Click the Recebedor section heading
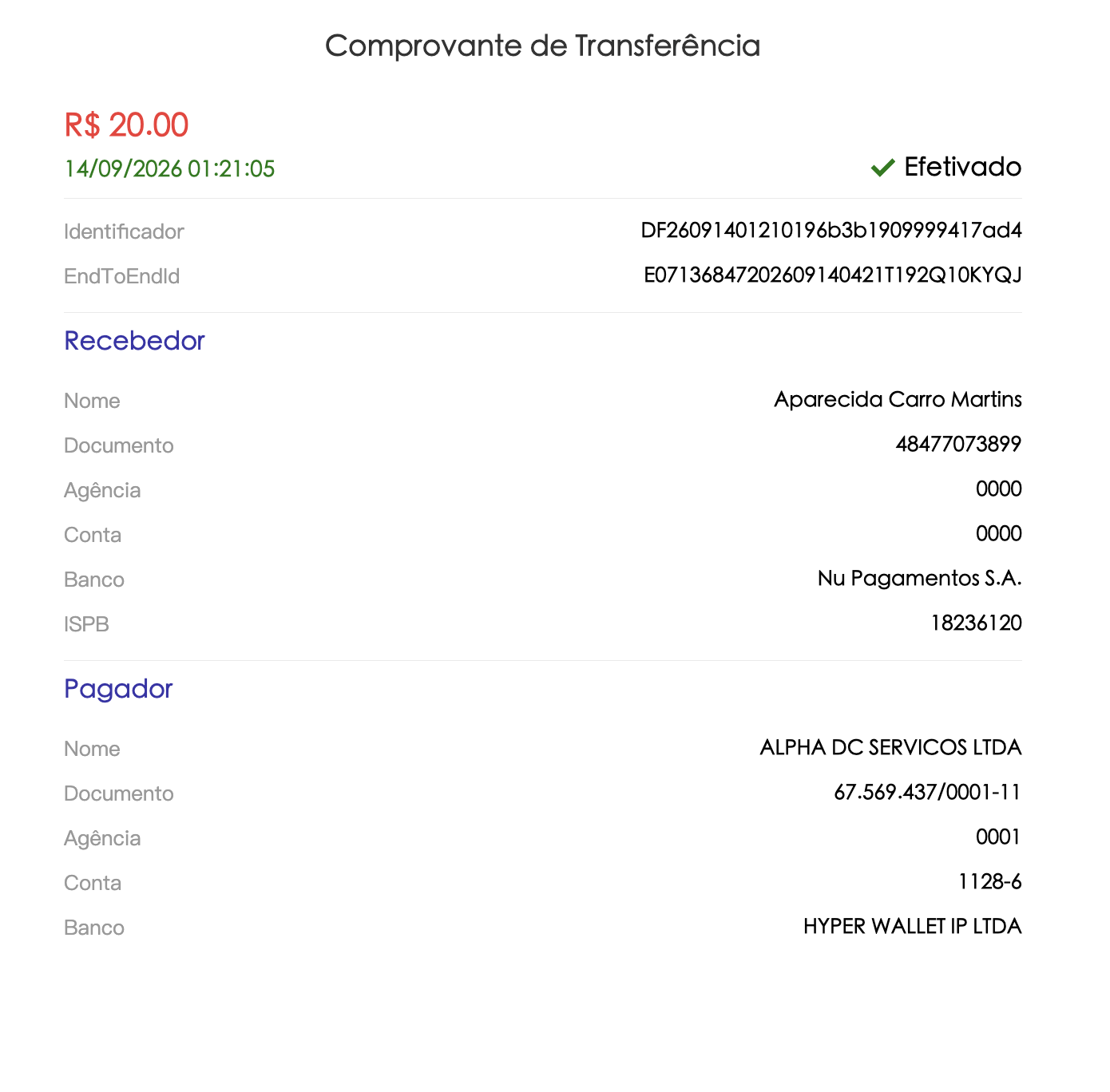1110x1092 pixels. (134, 341)
